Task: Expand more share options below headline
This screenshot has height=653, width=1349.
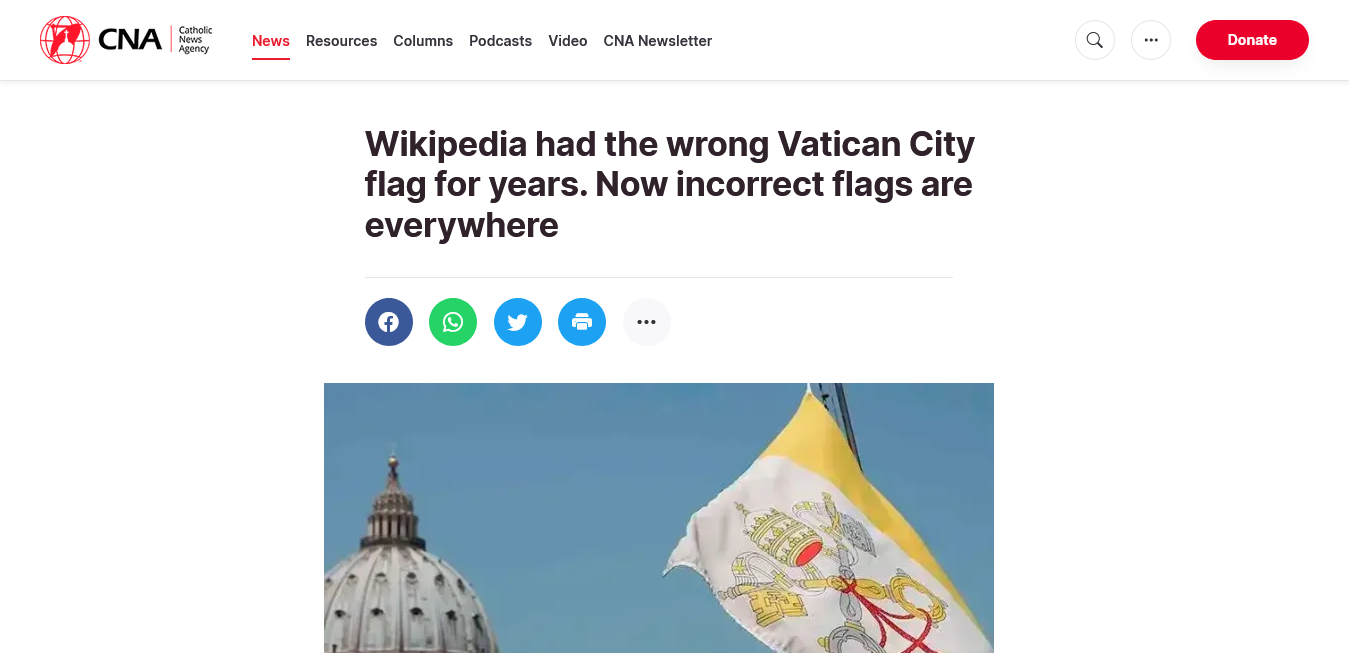Action: point(647,322)
